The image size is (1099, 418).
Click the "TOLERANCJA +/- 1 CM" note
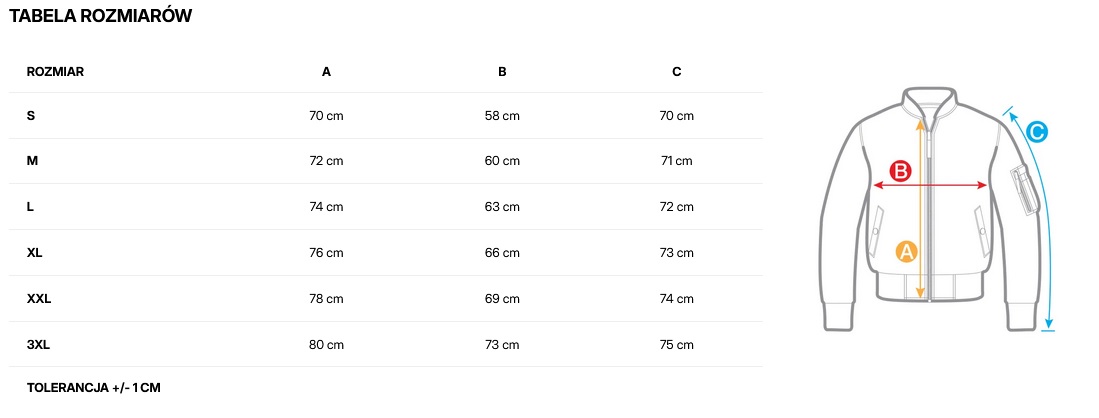94,387
